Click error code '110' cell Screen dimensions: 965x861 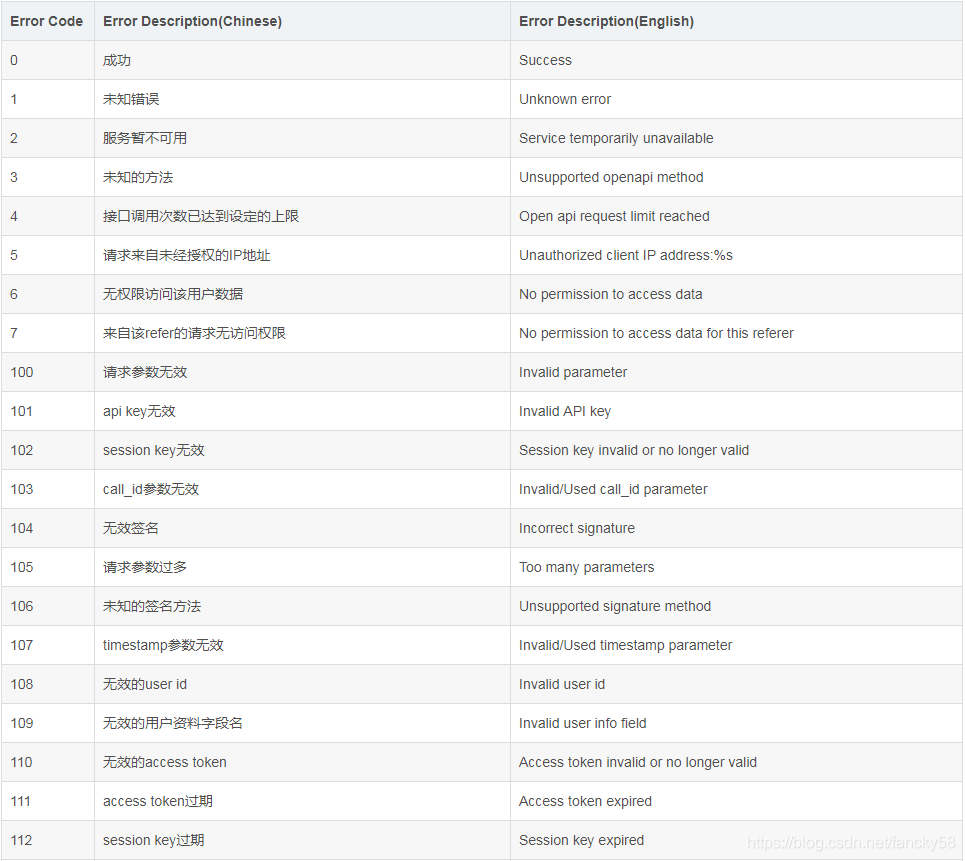47,762
